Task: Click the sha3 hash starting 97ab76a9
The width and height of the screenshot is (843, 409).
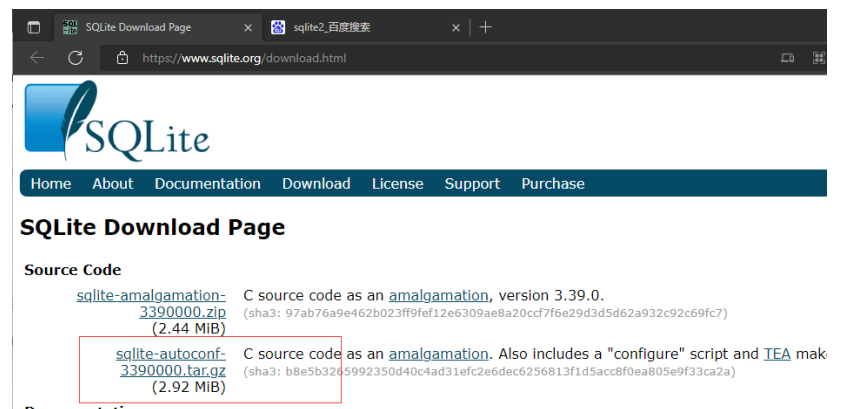Action: (485, 313)
